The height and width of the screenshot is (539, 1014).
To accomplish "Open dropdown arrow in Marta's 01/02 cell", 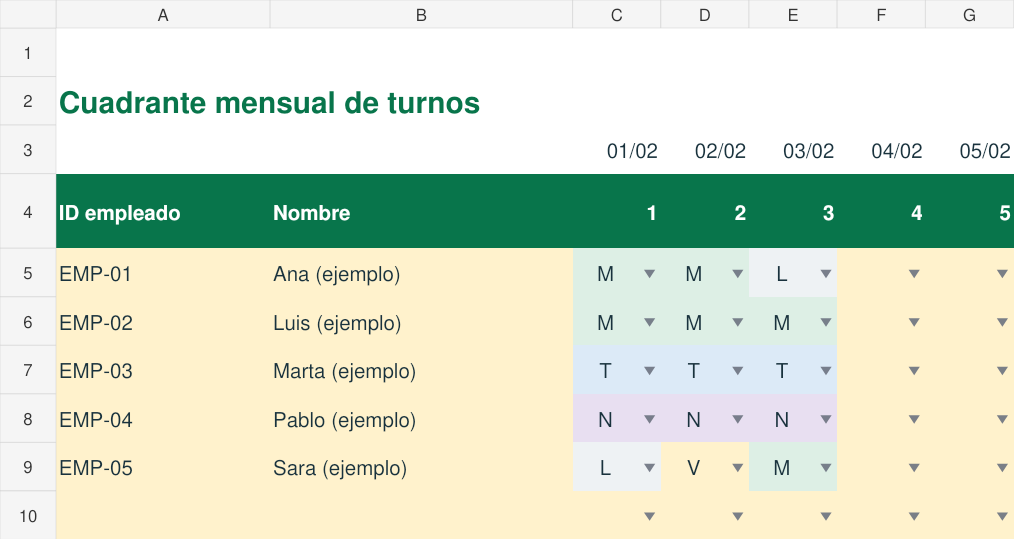I will tap(649, 371).
